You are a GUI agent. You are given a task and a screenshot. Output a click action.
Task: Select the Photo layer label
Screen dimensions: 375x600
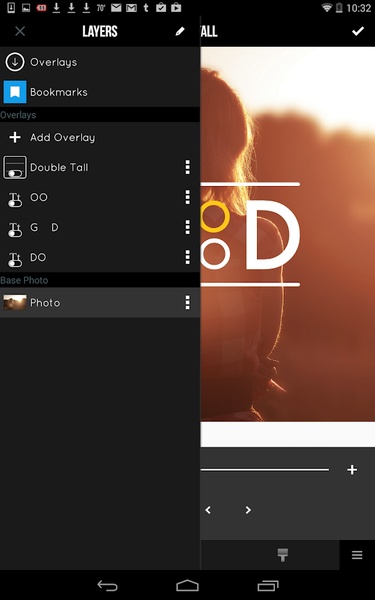tap(45, 302)
